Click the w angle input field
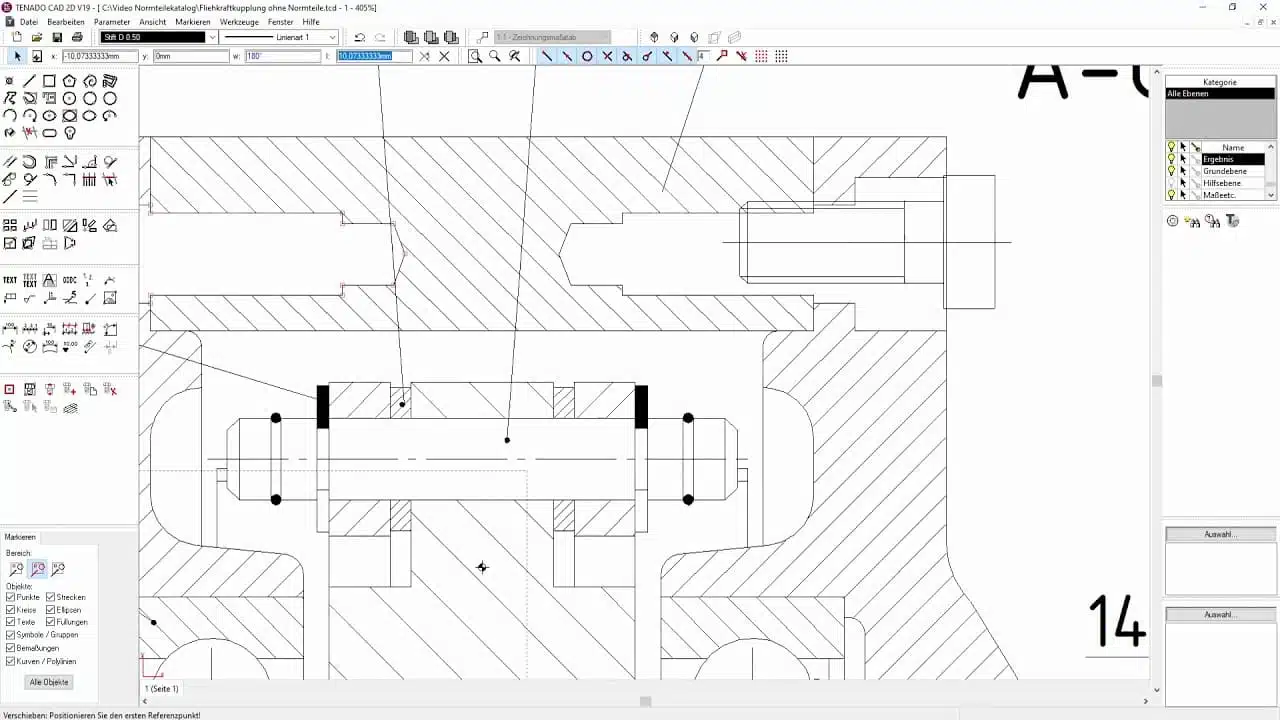This screenshot has width=1280, height=720. [x=282, y=56]
